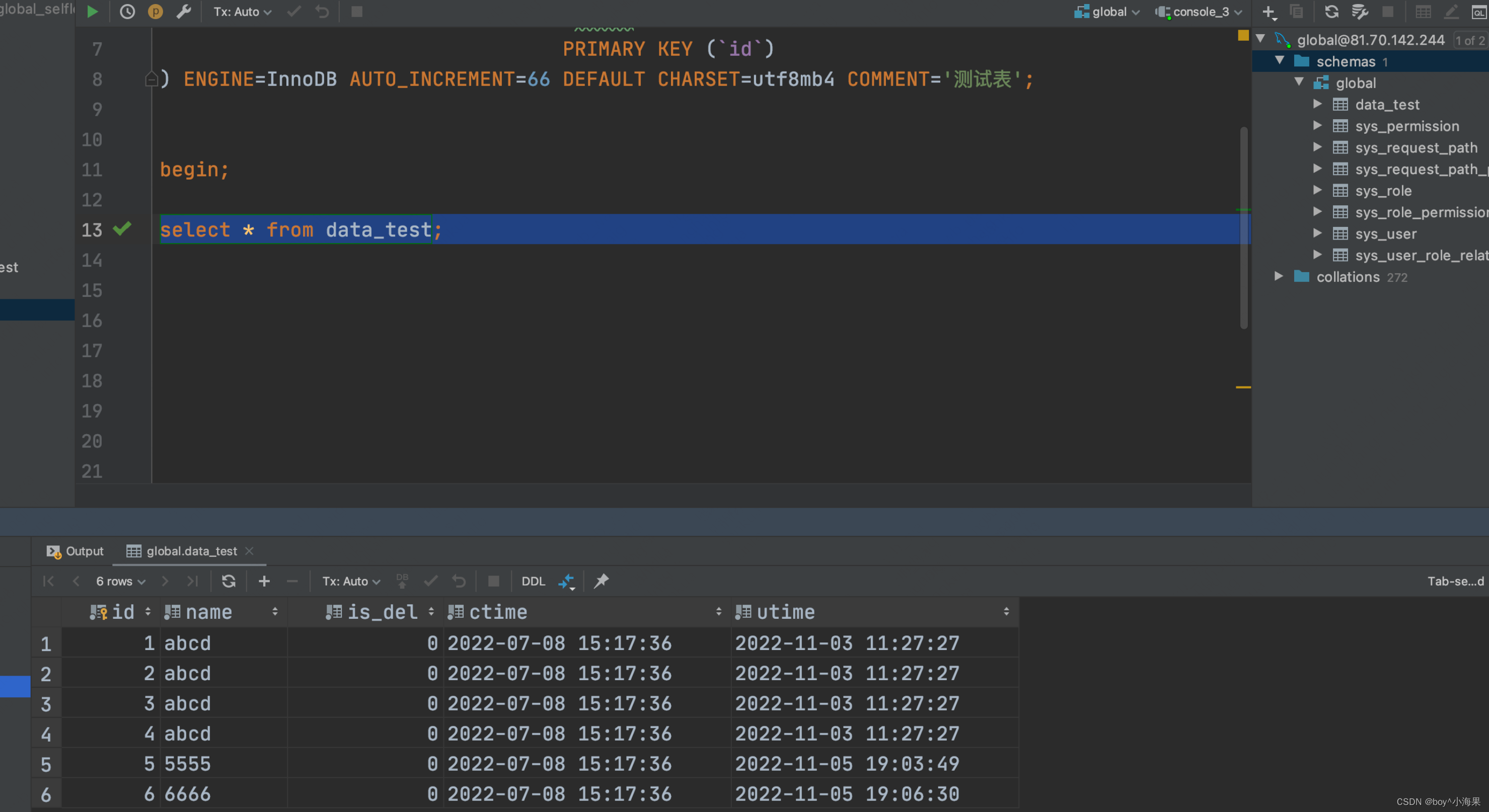
Task: Switch to the Output tab
Action: pyautogui.click(x=76, y=551)
